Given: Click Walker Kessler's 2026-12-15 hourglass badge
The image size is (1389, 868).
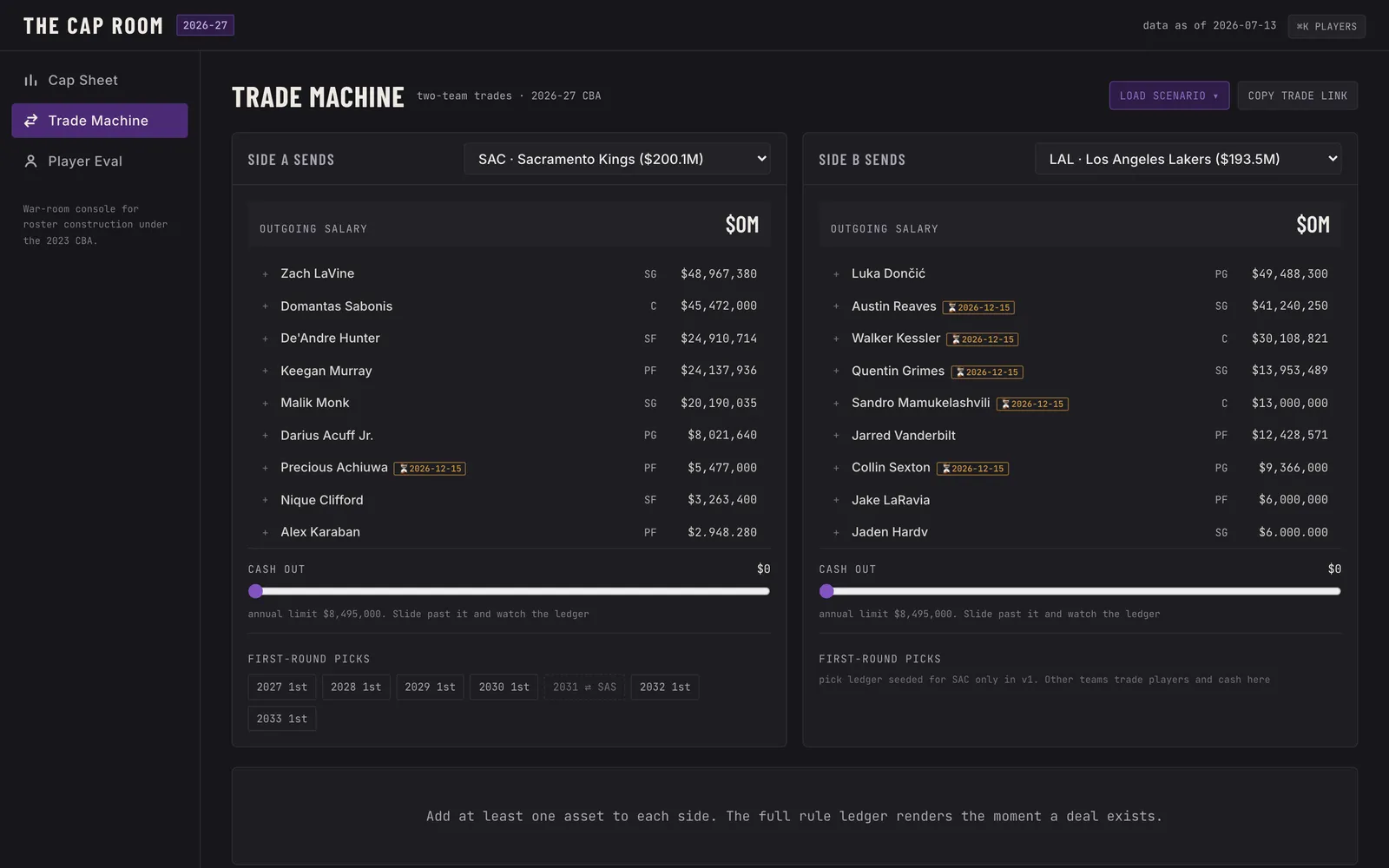Looking at the screenshot, I should click(x=982, y=339).
